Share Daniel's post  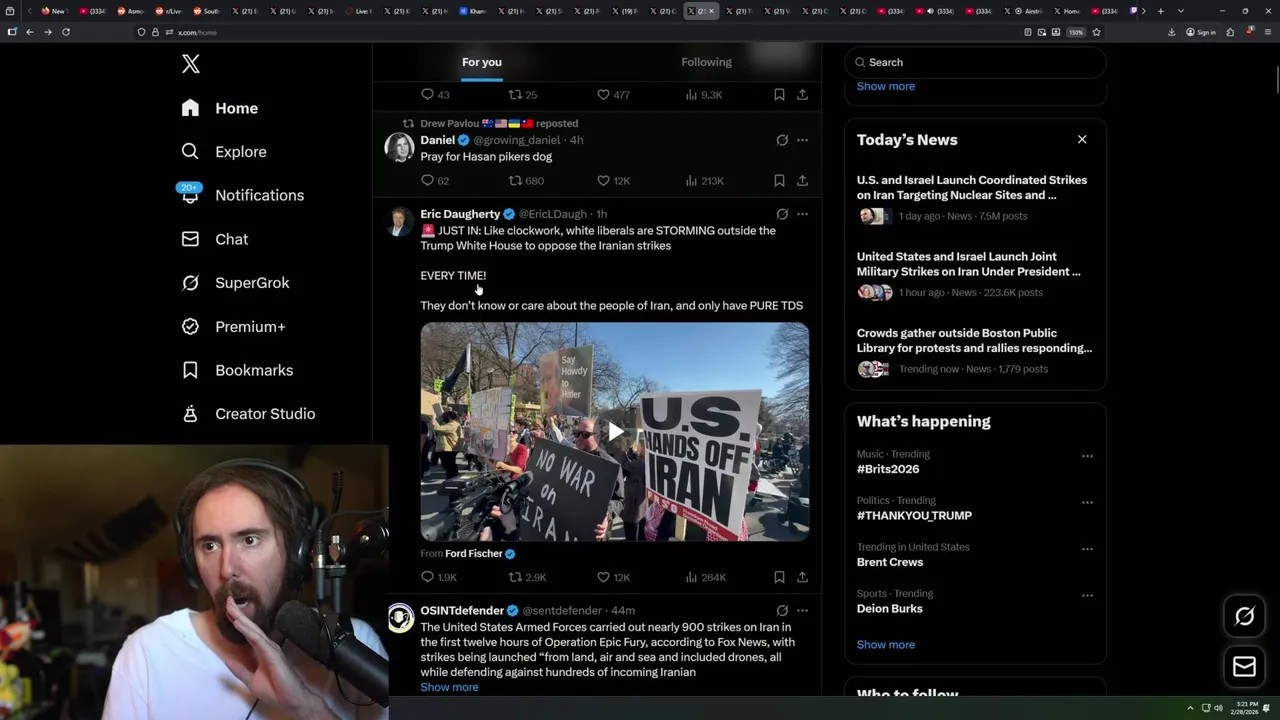click(x=802, y=181)
